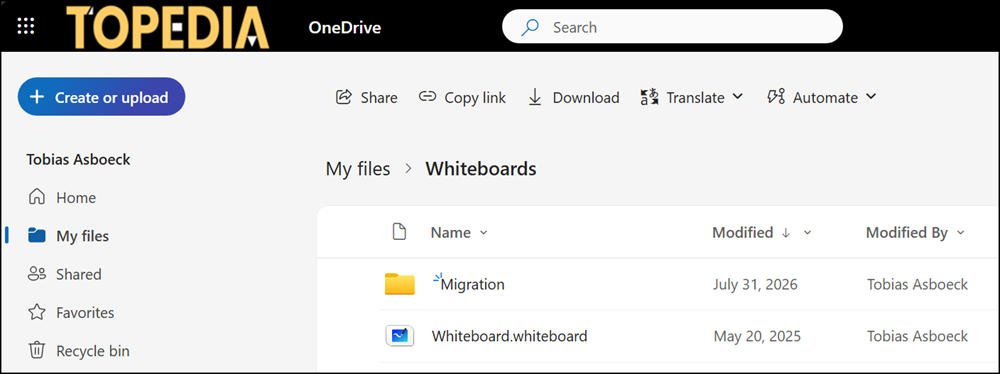Click My files breadcrumb link
This screenshot has height=374, width=1000.
click(358, 169)
